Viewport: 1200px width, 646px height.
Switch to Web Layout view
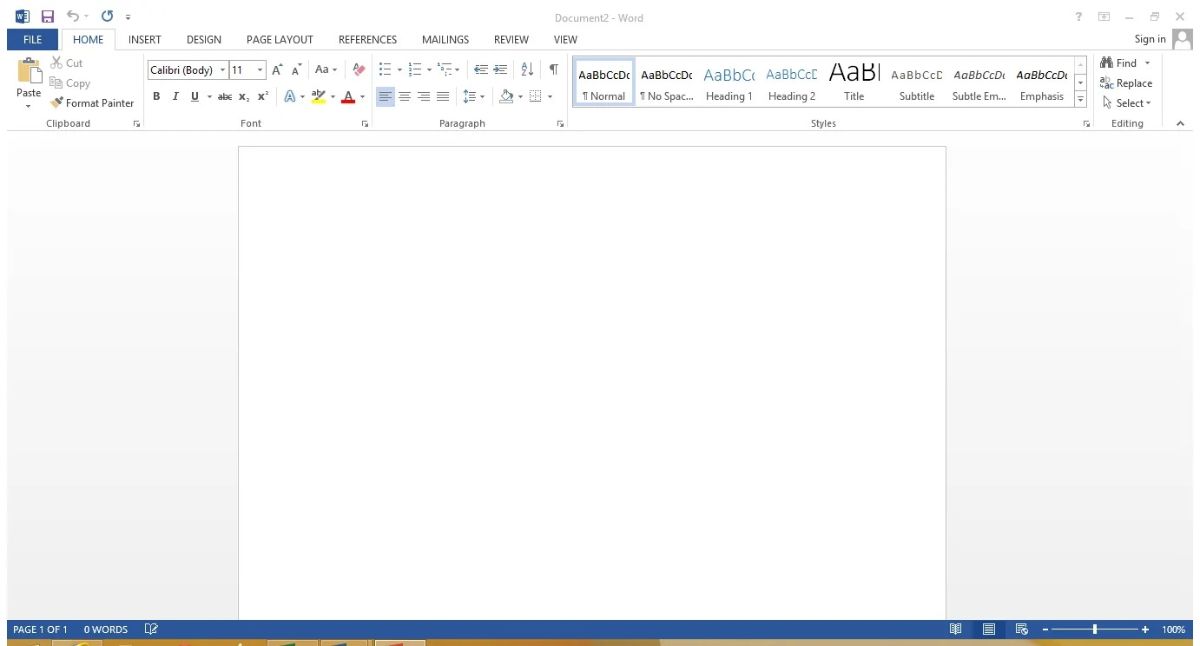(1022, 629)
